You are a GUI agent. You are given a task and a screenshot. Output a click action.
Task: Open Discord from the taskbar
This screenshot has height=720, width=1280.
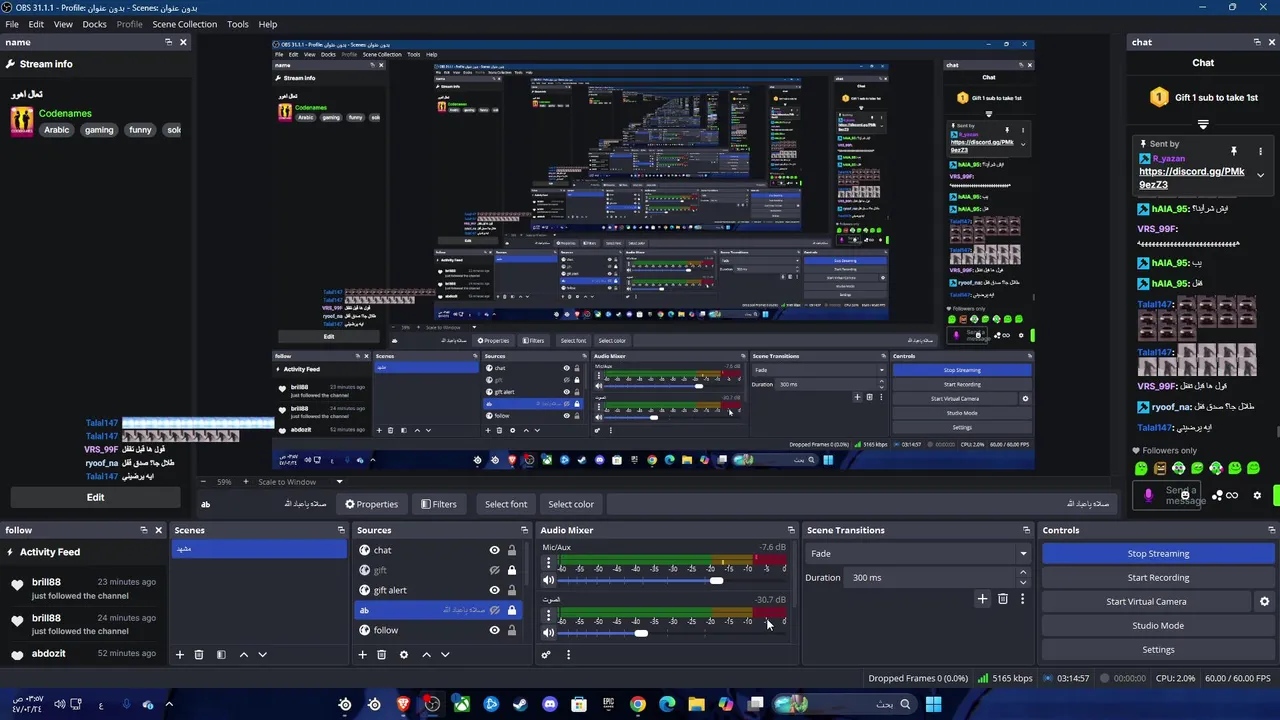(550, 704)
